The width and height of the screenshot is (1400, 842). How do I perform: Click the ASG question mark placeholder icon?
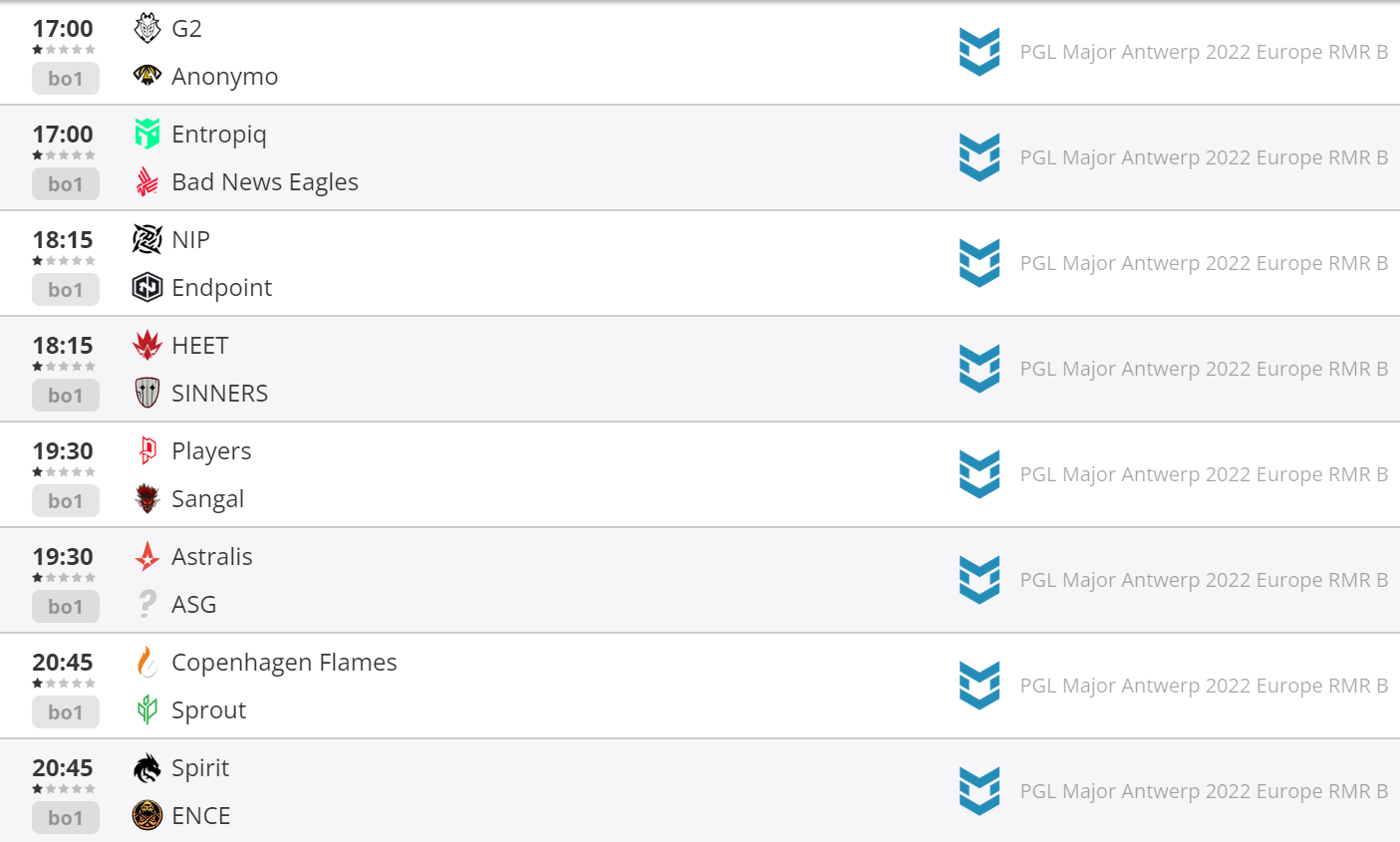point(147,604)
